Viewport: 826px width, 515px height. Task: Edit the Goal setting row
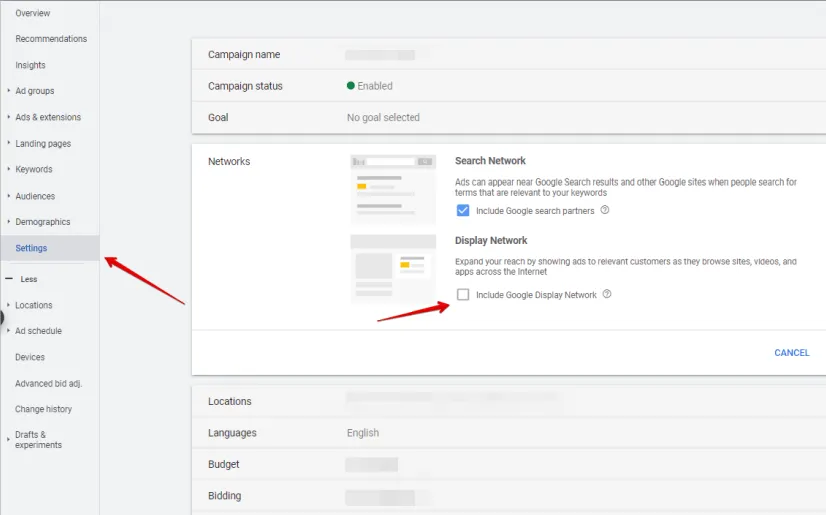[x=509, y=117]
